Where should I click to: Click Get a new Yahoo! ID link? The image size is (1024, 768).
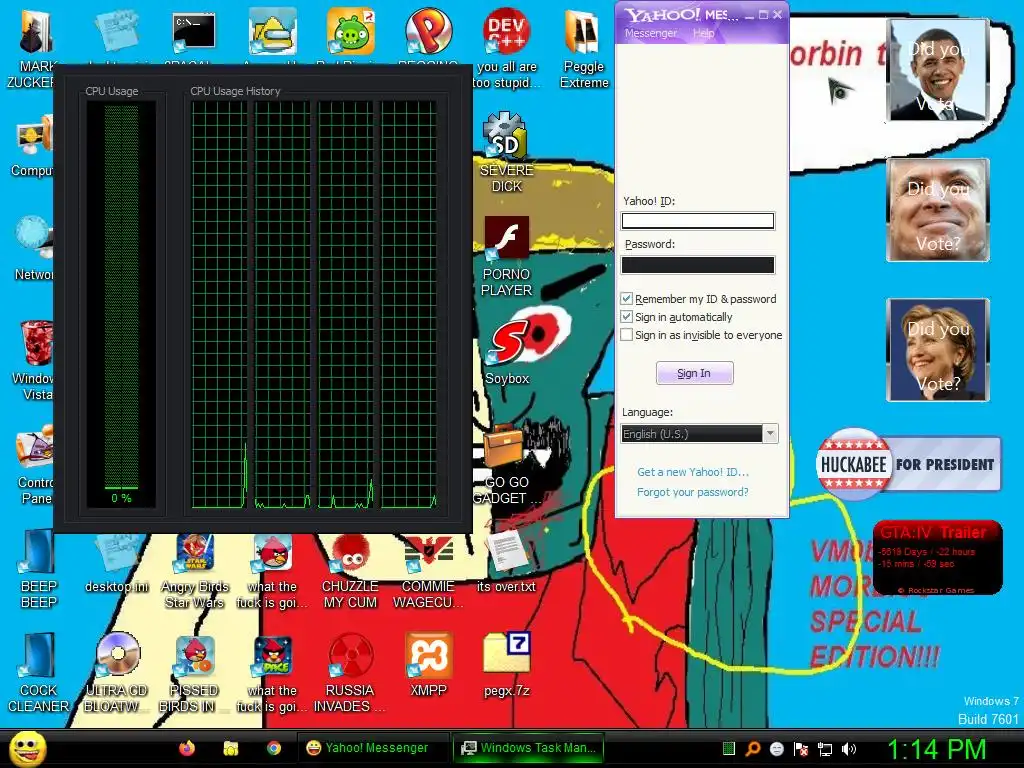[693, 472]
